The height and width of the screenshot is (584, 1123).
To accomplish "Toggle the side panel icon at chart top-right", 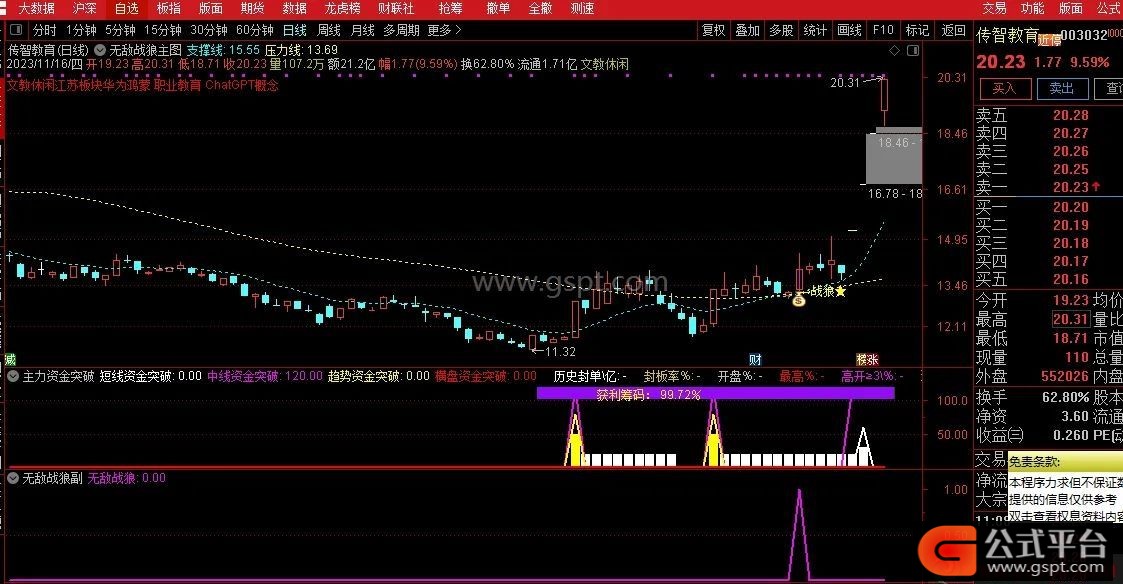I will click(x=912, y=50).
